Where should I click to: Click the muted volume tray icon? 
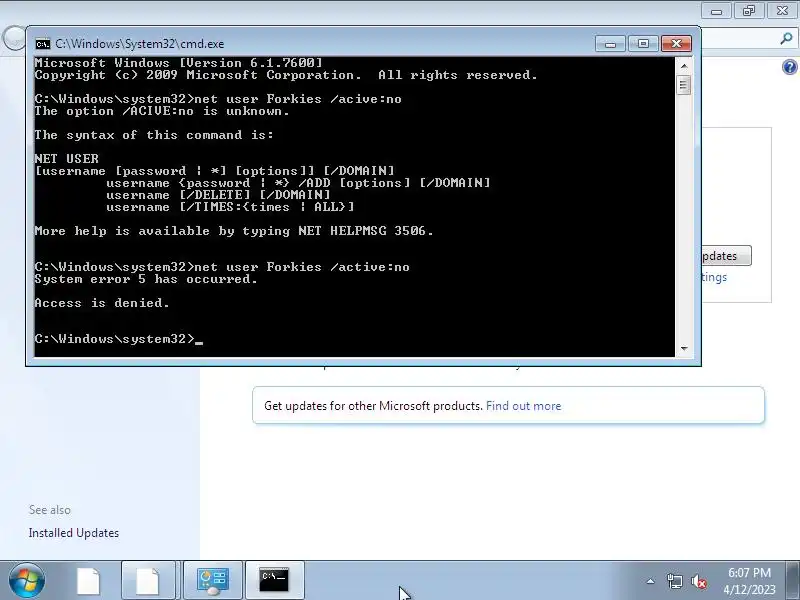click(698, 581)
